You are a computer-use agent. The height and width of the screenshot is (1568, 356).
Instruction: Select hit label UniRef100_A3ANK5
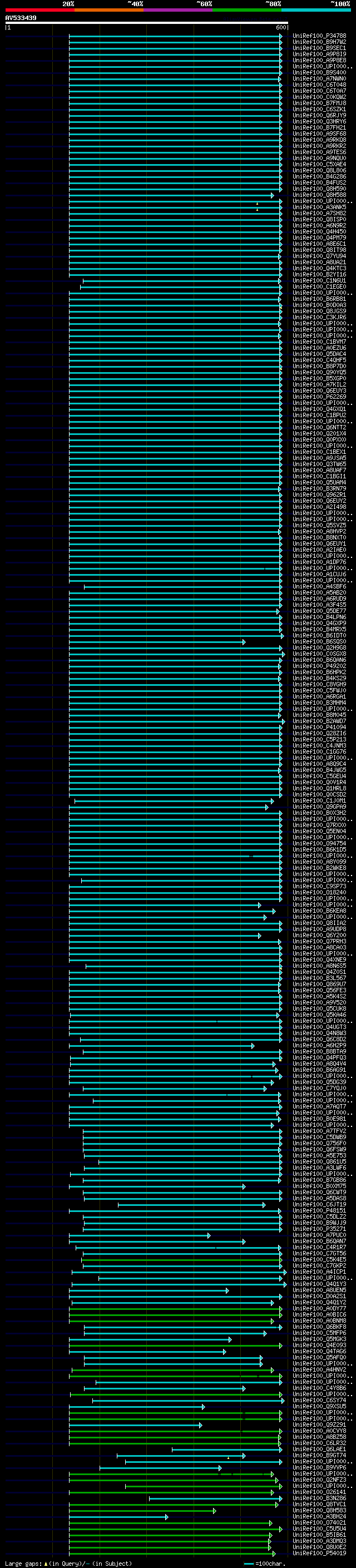coord(319,207)
